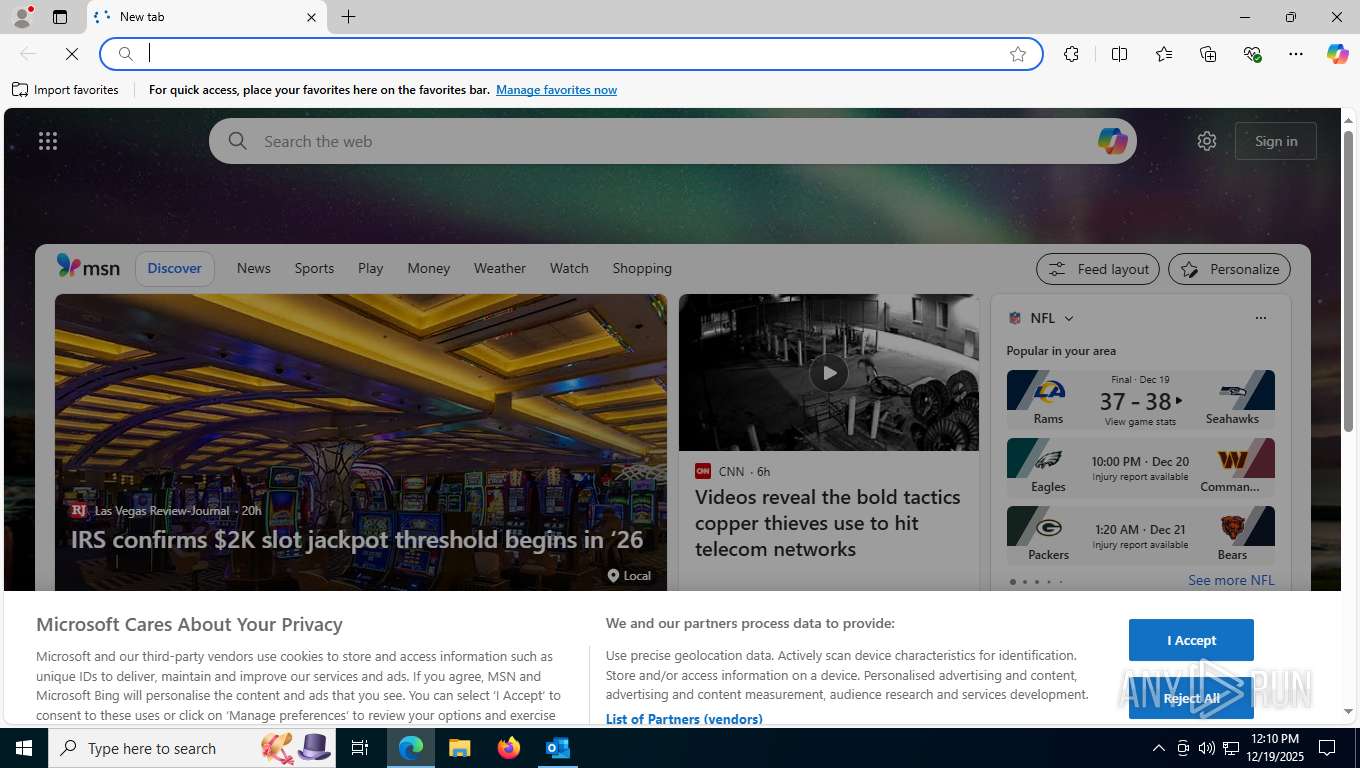Click Edge icon on taskbar
The height and width of the screenshot is (768, 1360).
411,748
